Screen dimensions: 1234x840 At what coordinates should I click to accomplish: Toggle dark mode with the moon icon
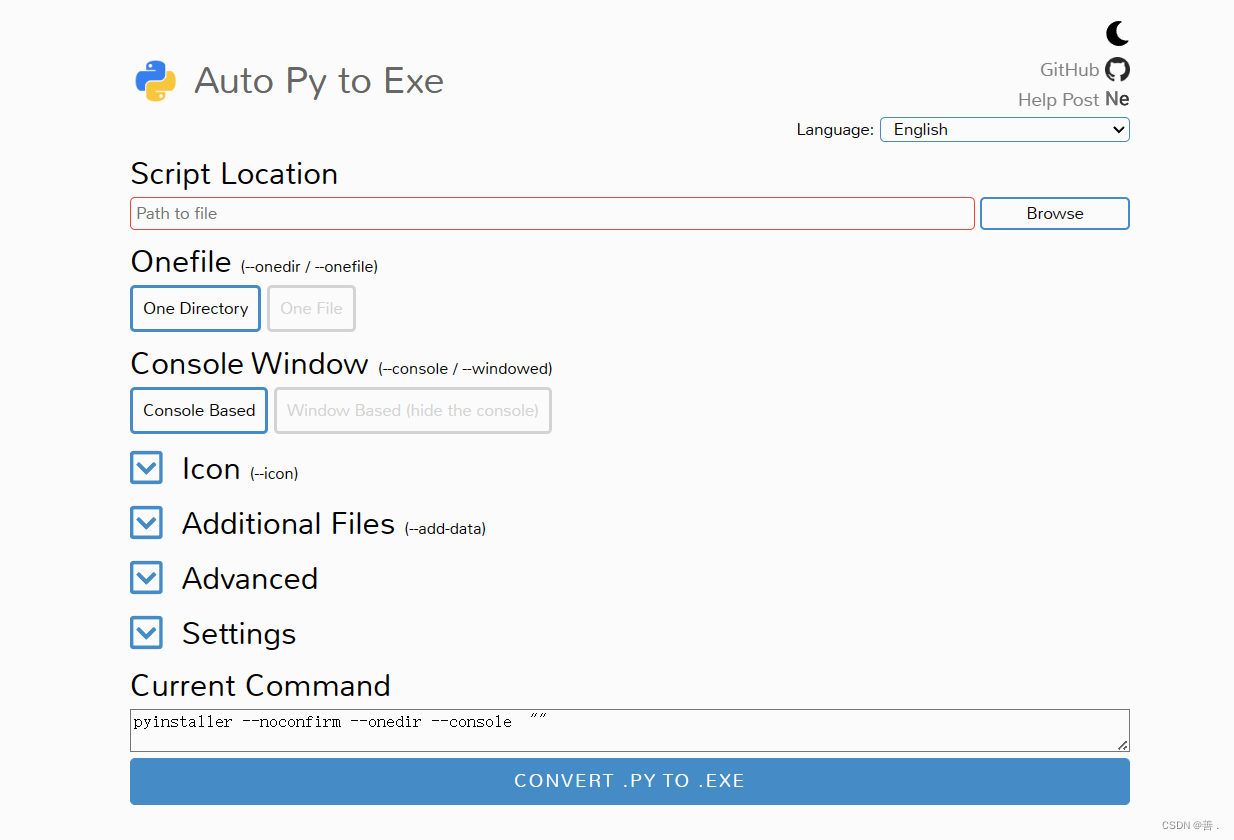(x=1117, y=34)
